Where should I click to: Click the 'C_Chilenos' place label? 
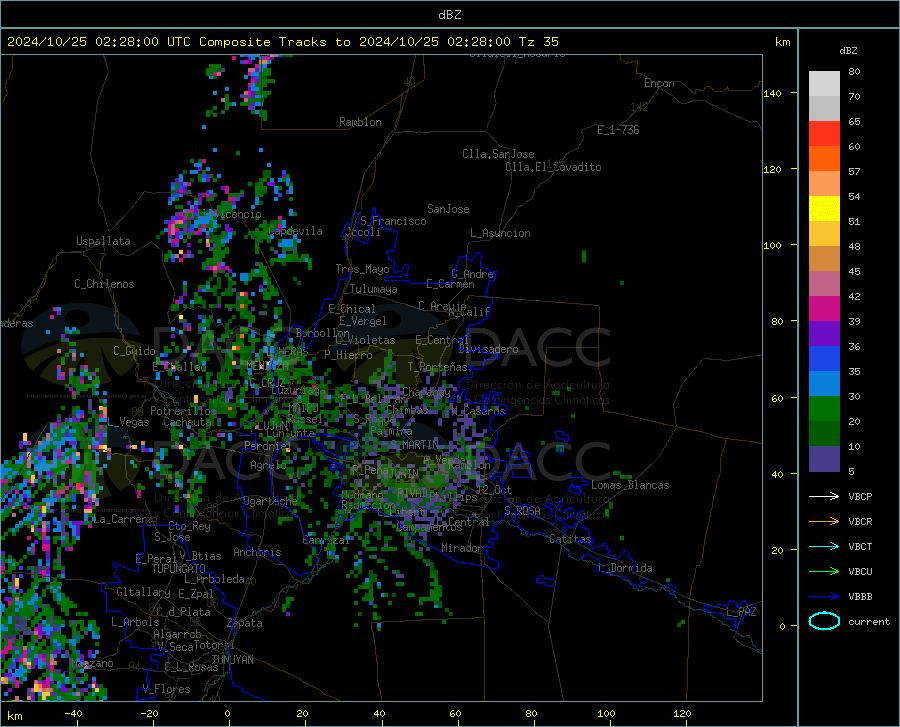point(104,284)
